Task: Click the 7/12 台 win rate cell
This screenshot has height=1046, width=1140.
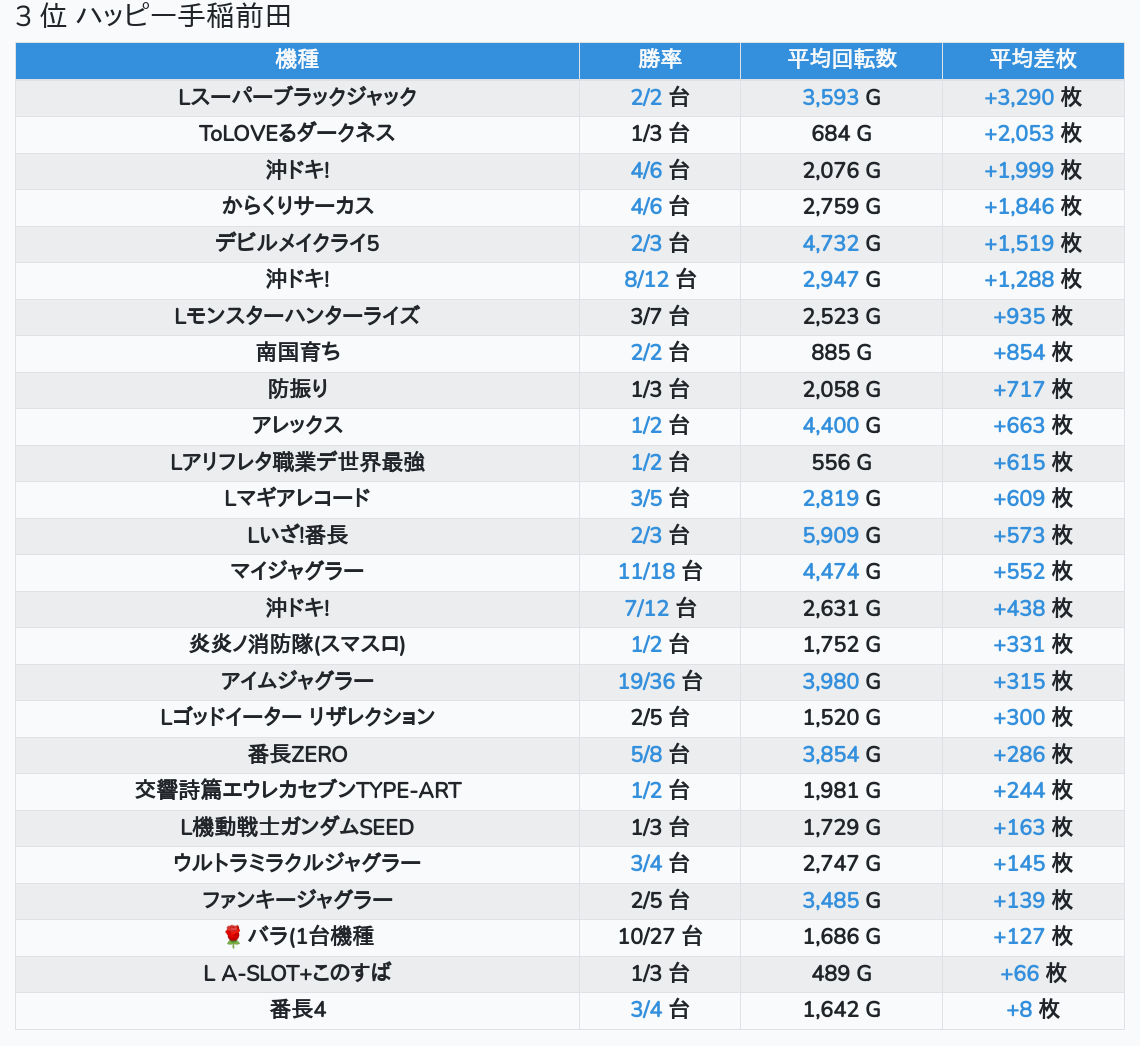Action: [659, 608]
